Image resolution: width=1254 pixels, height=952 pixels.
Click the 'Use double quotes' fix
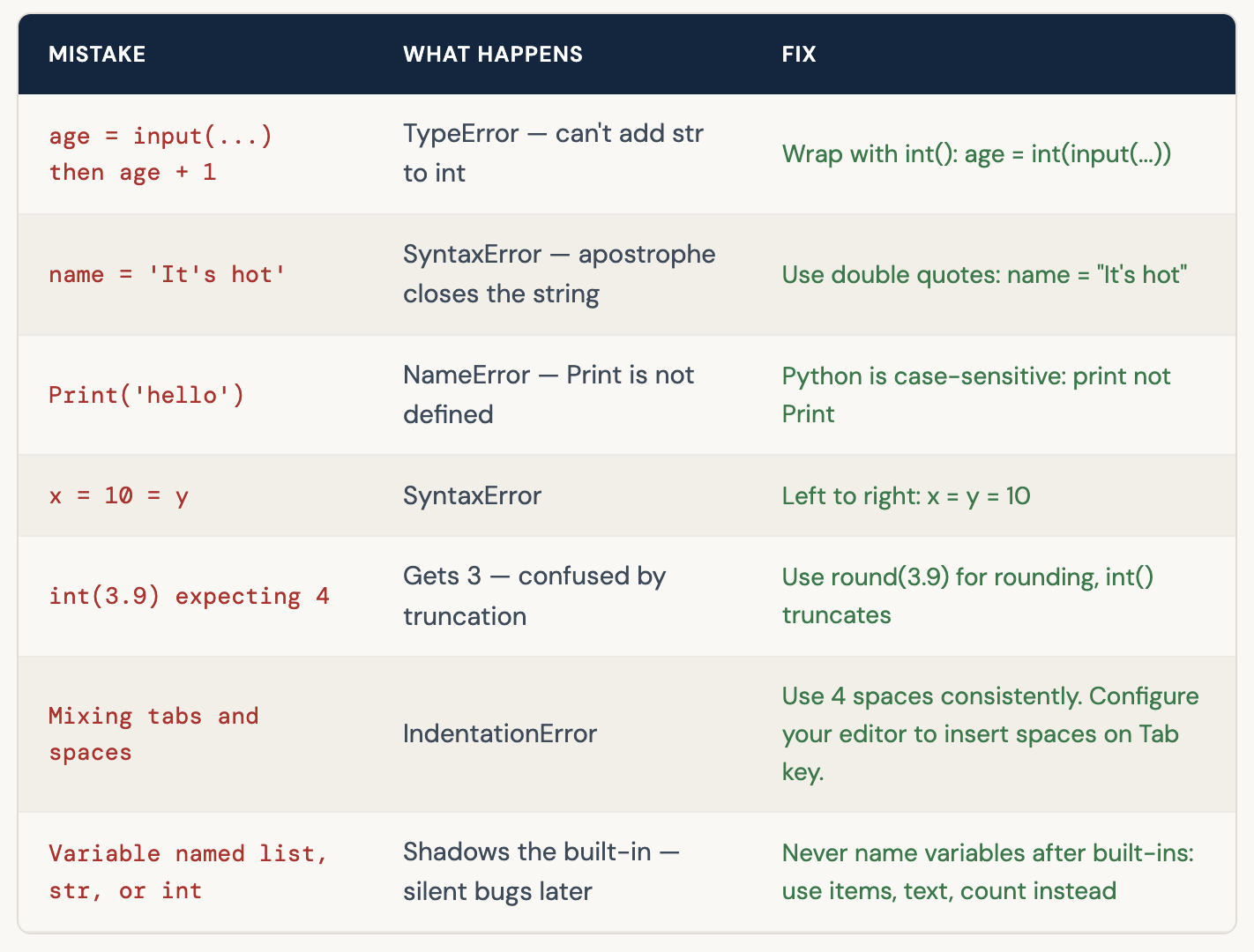[984, 275]
